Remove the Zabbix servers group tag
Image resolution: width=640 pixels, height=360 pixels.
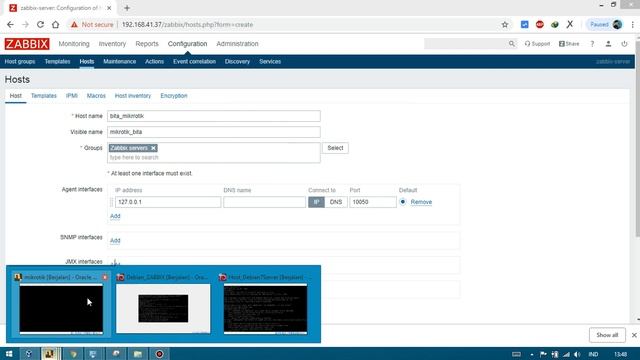pyautogui.click(x=153, y=148)
